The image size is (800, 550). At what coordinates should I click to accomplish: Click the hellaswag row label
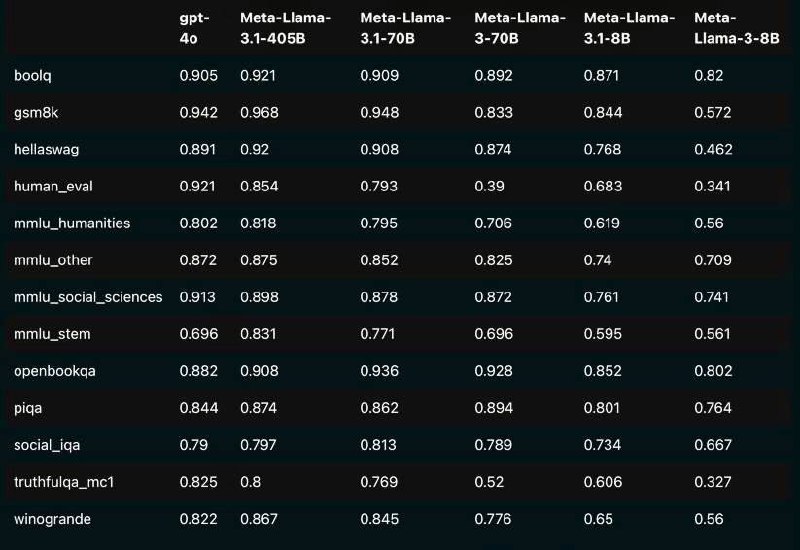tap(46, 149)
